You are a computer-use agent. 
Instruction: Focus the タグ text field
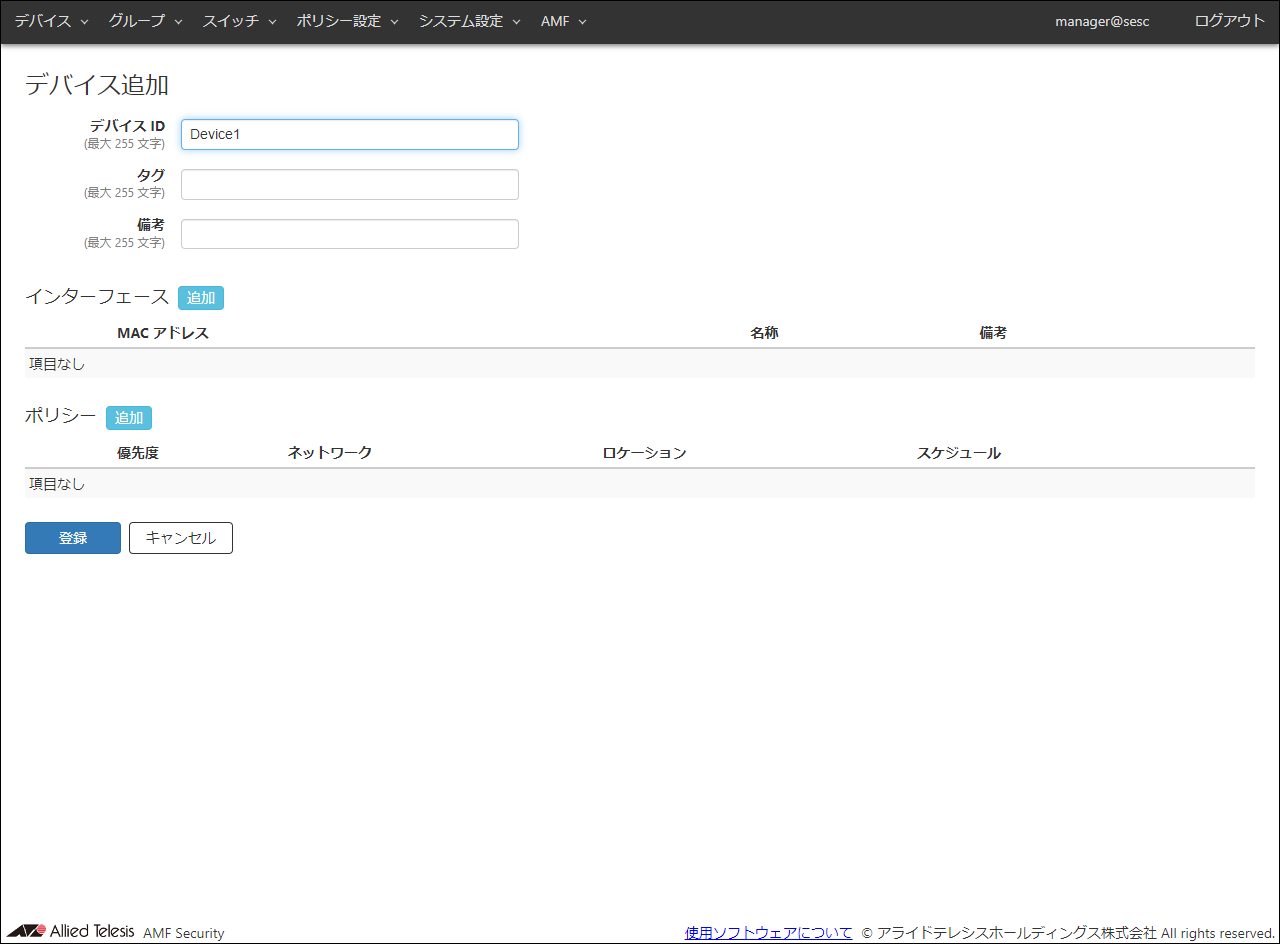click(349, 185)
